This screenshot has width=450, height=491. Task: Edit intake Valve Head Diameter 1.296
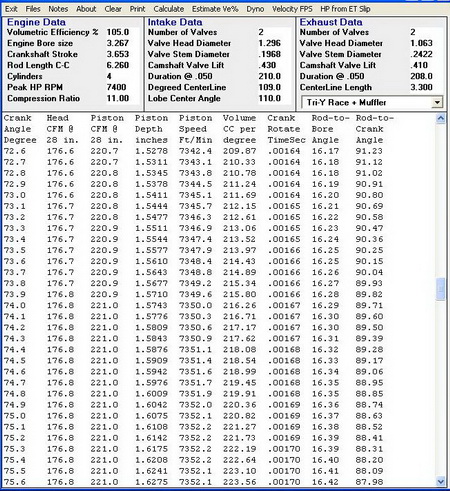(x=274, y=43)
